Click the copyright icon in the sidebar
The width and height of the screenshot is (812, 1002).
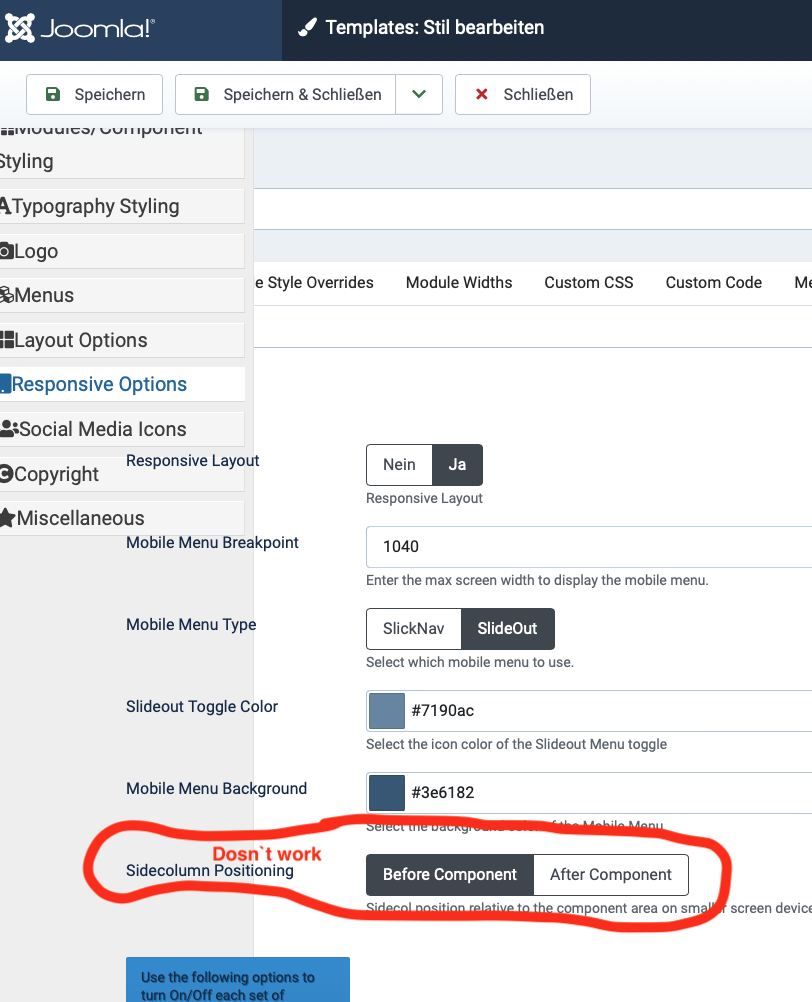point(6,474)
